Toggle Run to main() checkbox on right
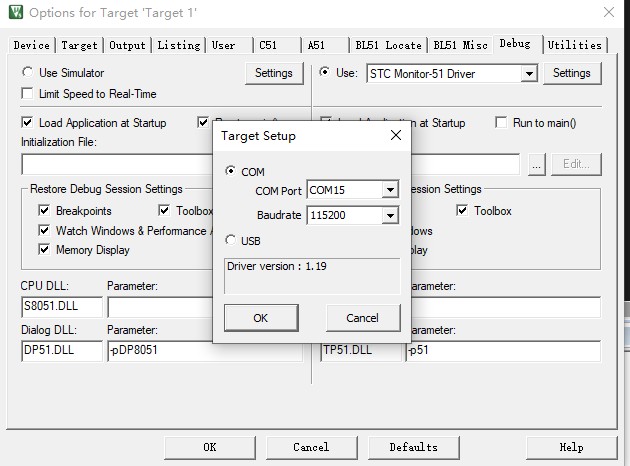Screen dimensions: 630x466 point(501,122)
